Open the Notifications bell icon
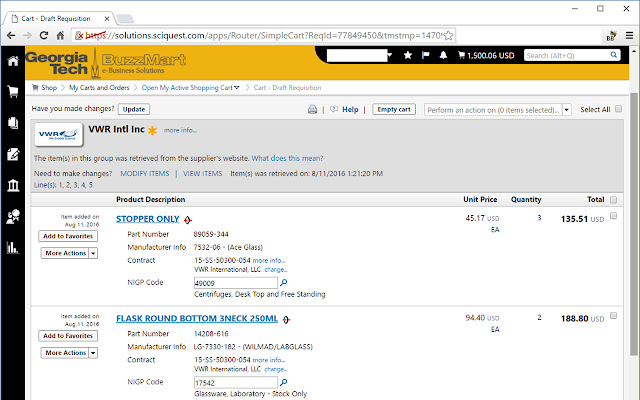 pyautogui.click(x=443, y=55)
